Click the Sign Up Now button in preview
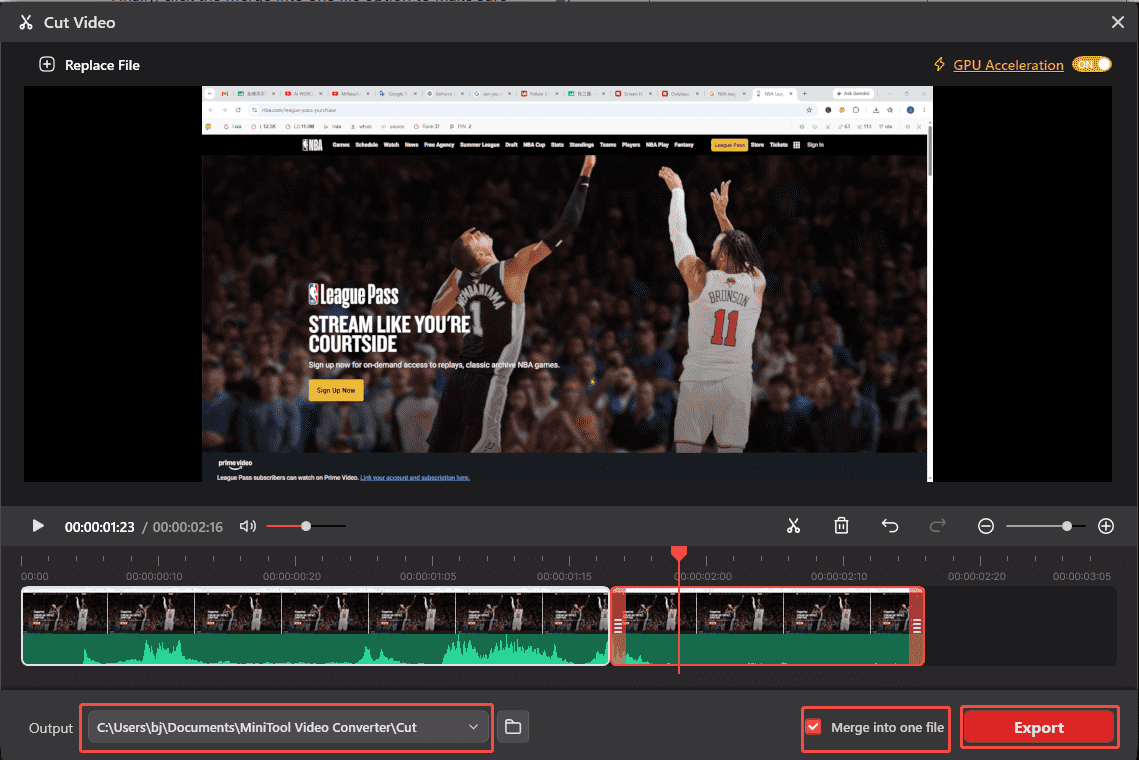This screenshot has width=1139, height=760. click(x=336, y=390)
